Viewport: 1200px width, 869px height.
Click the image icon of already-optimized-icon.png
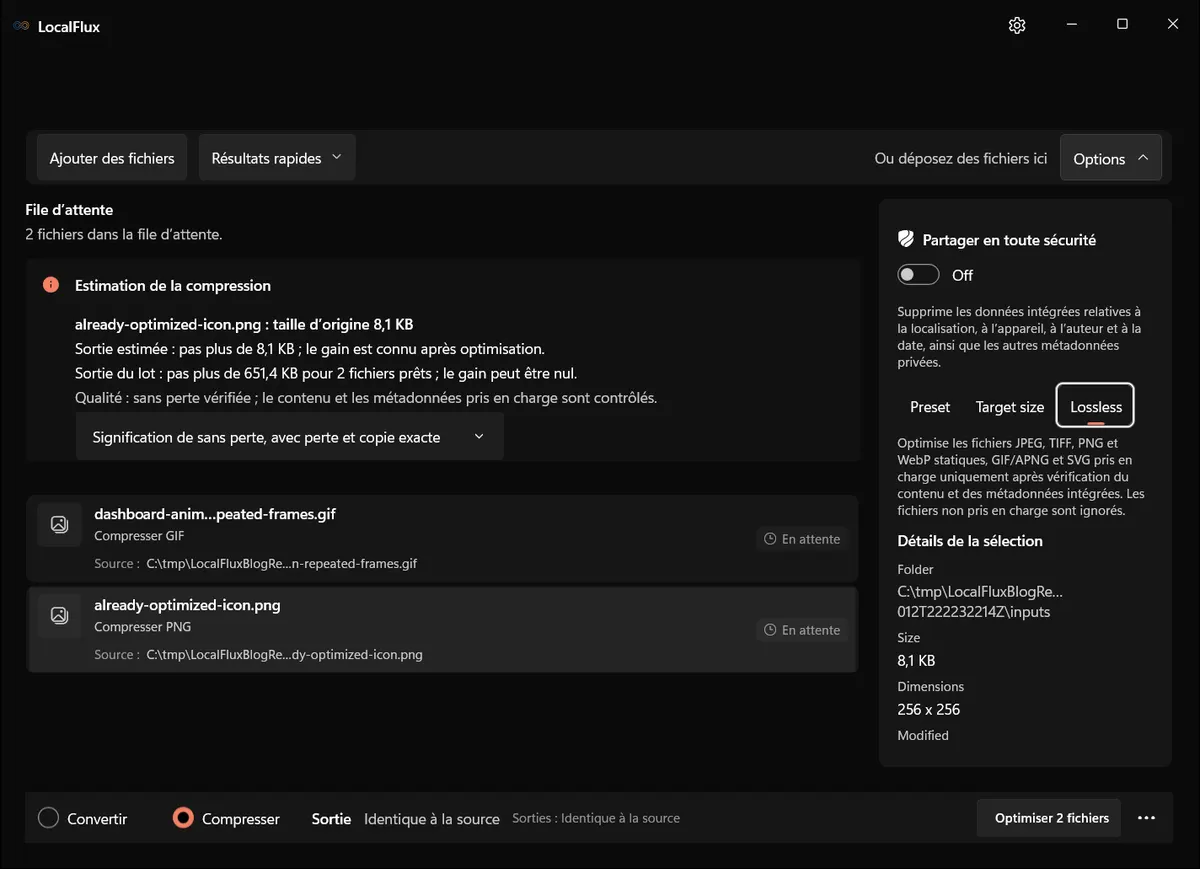[59, 616]
